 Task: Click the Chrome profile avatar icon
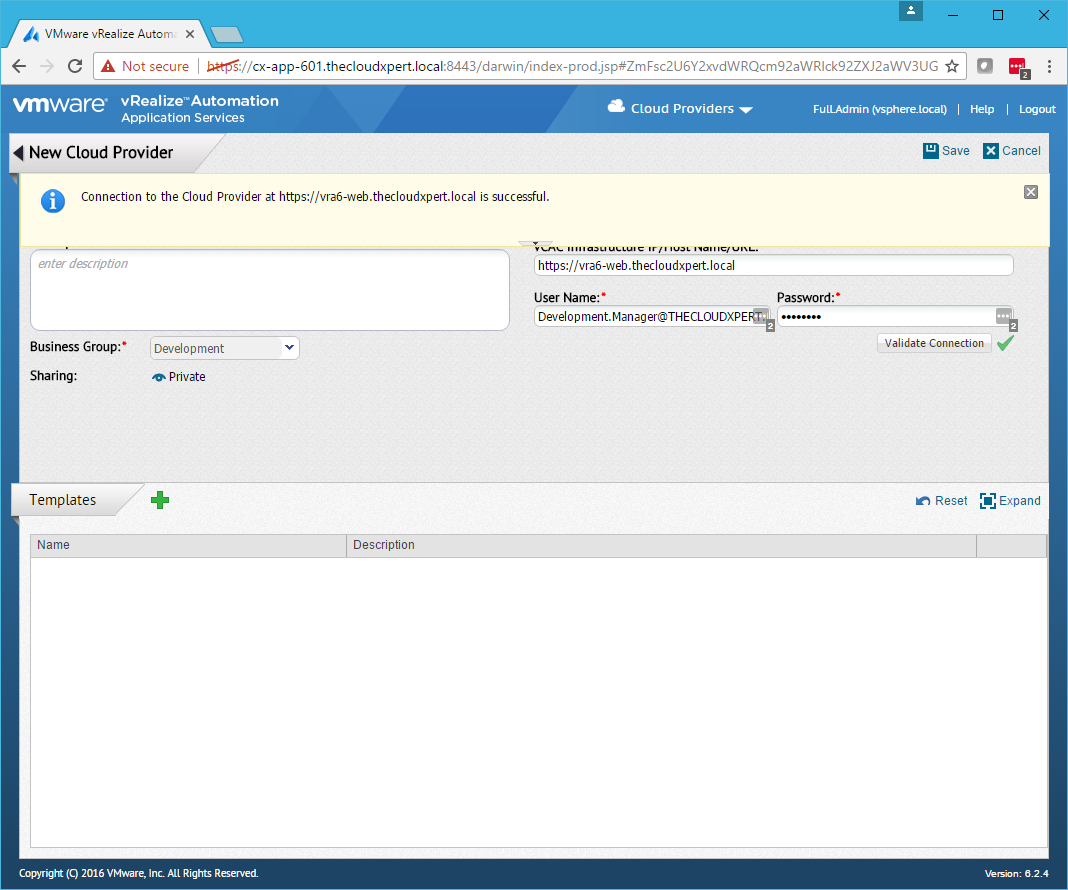pyautogui.click(x=911, y=11)
